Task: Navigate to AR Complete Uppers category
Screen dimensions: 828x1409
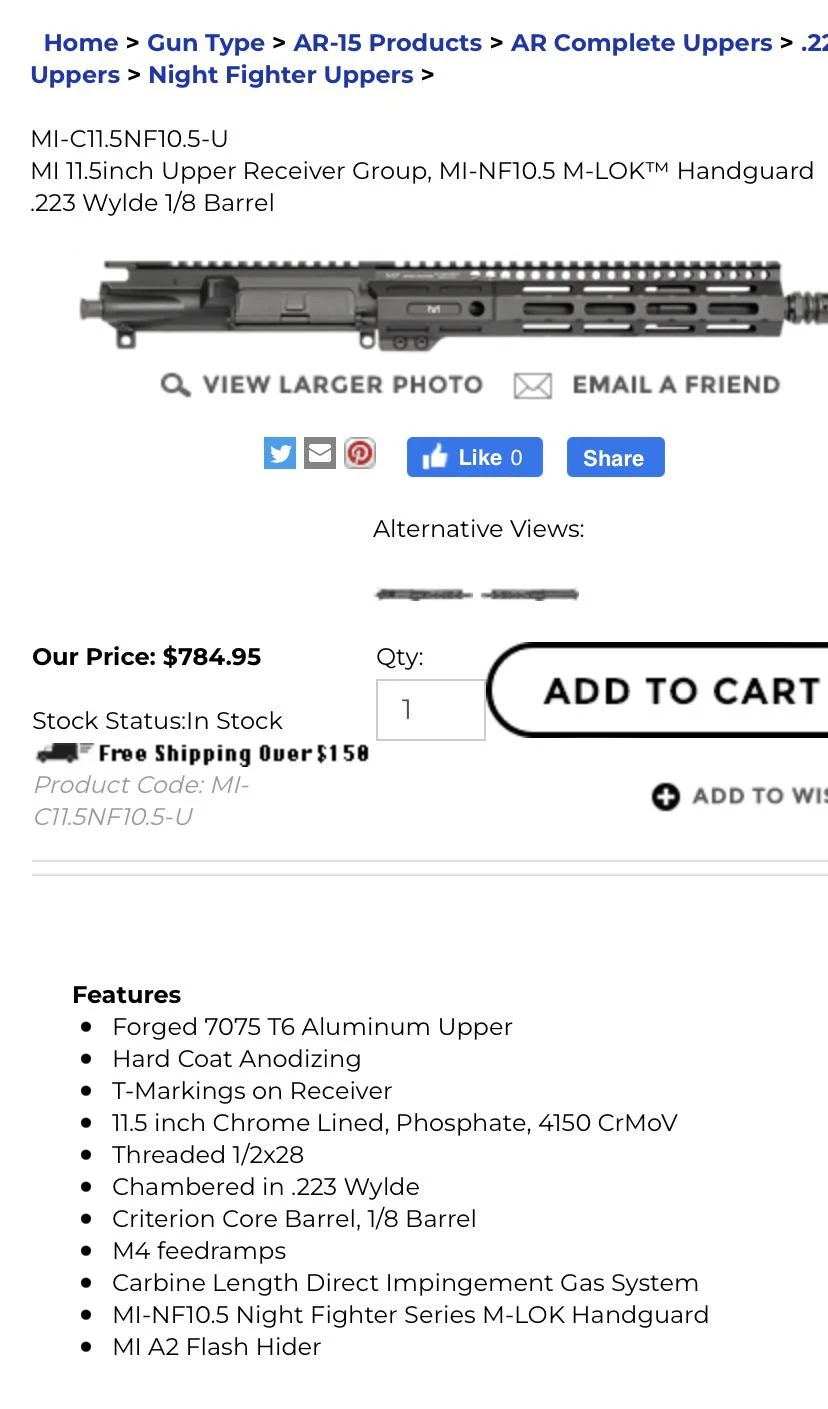Action: pos(641,42)
